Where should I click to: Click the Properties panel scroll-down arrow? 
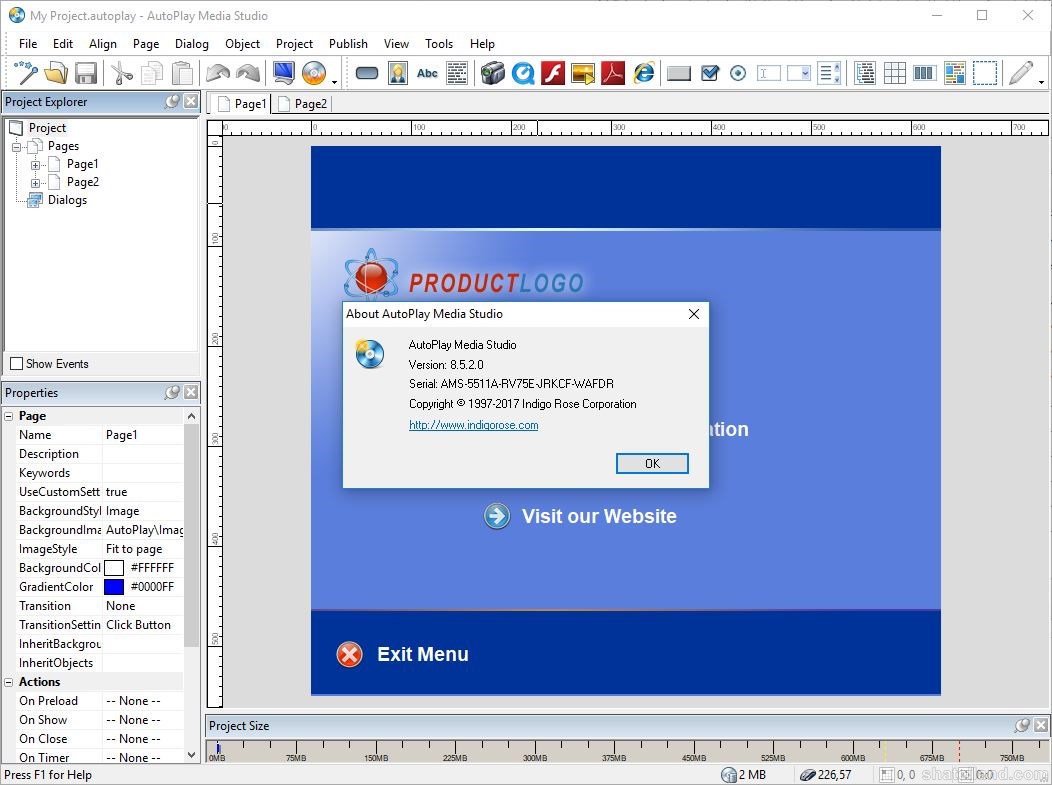coord(191,755)
